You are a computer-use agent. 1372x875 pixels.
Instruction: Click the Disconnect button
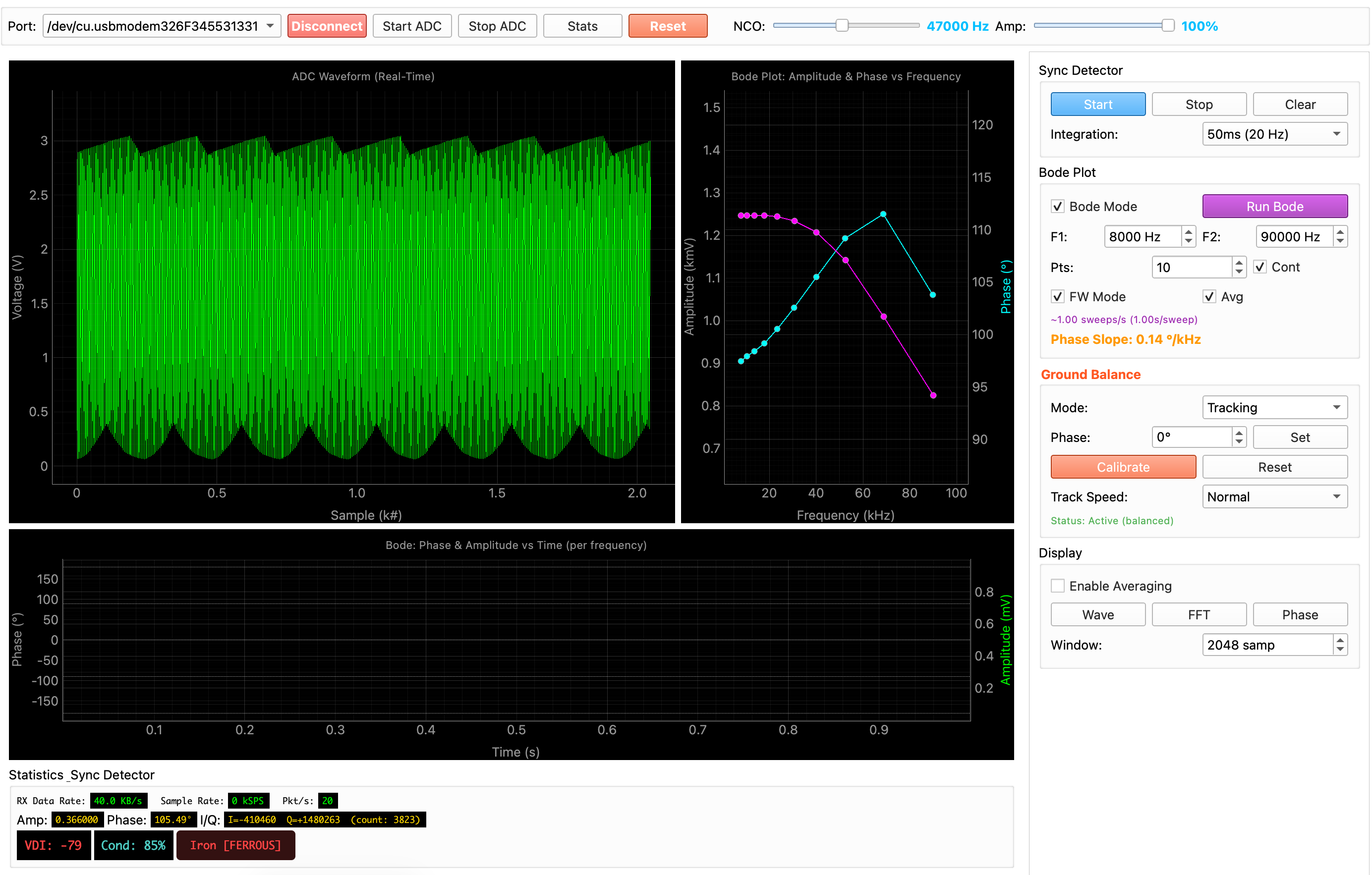pos(327,26)
